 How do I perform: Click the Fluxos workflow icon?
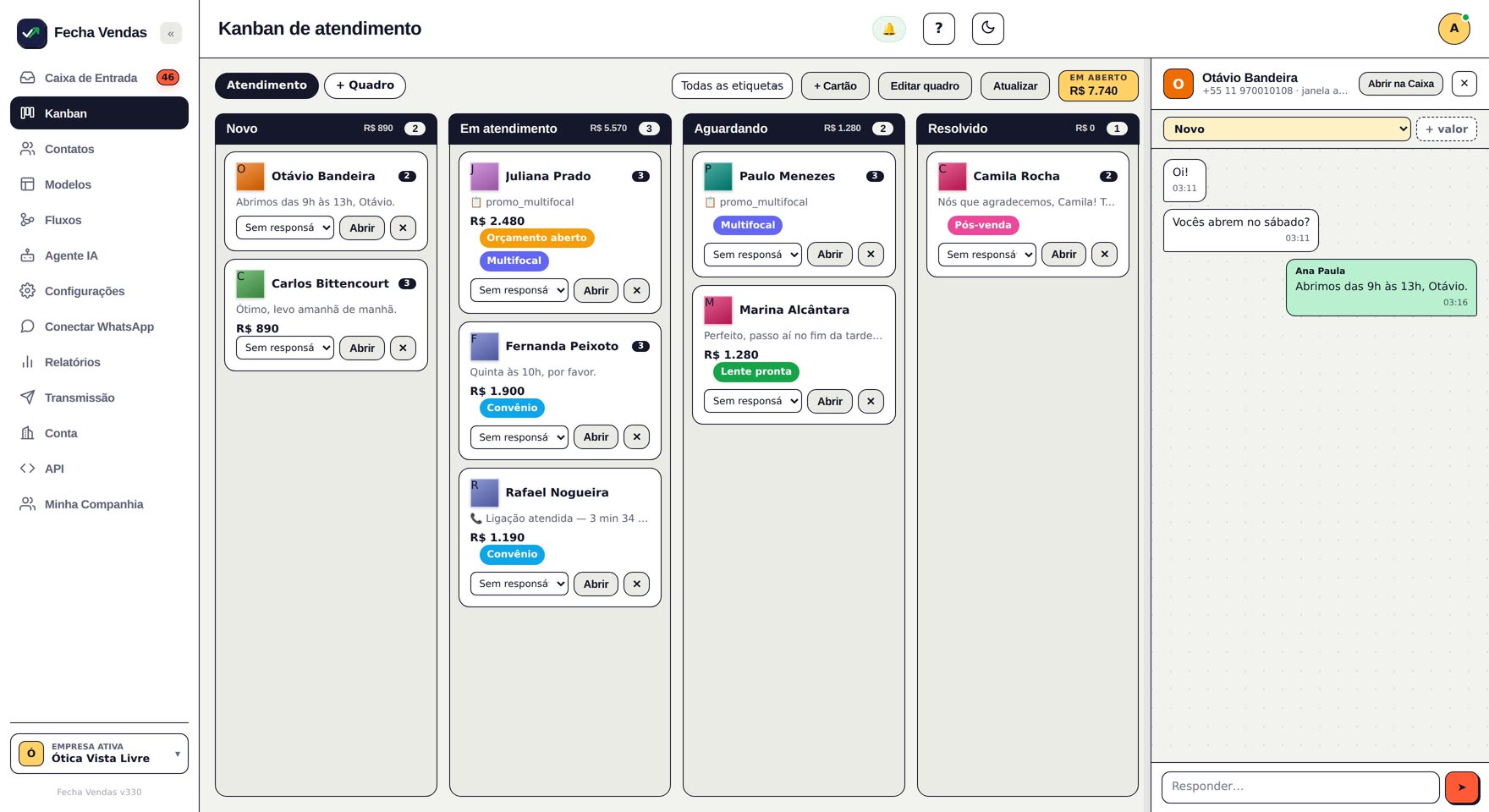[28, 220]
